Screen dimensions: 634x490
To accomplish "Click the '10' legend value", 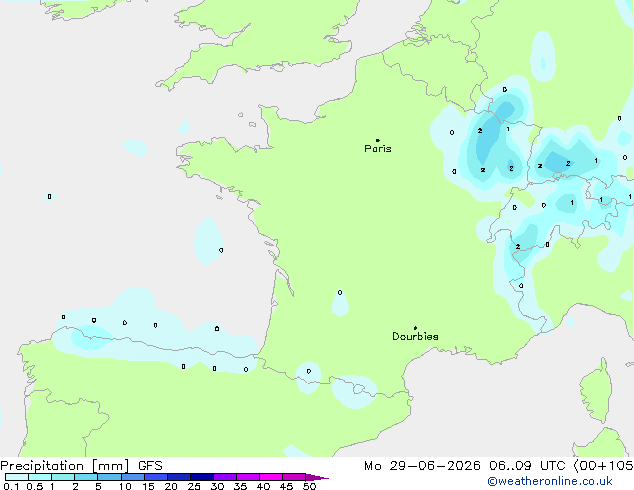I will [125, 486].
